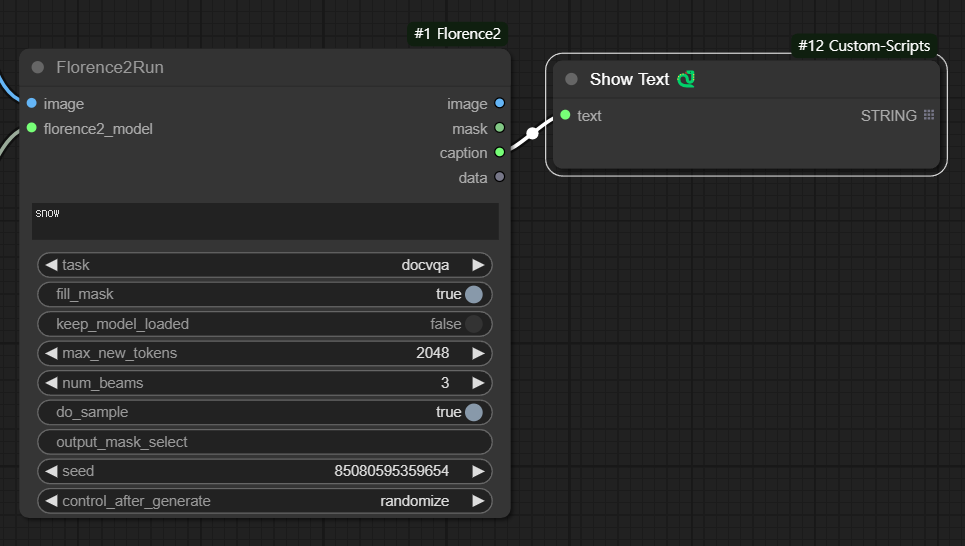
Task: Click the data output connector
Action: coord(500,177)
